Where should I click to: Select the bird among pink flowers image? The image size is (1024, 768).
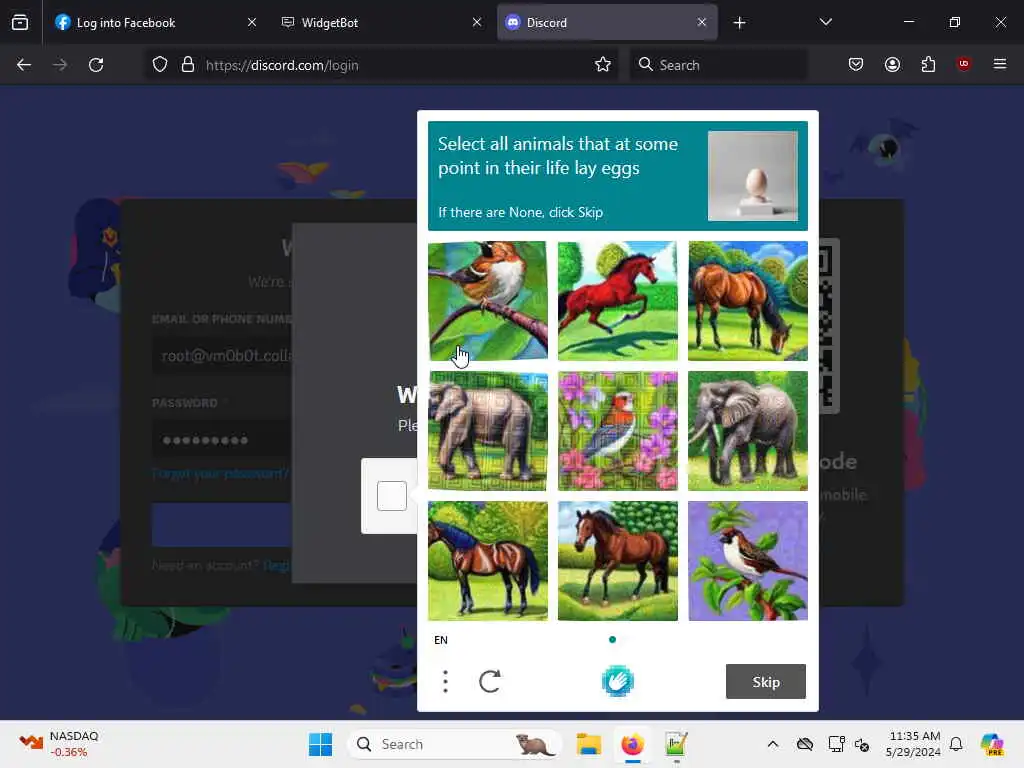coord(617,430)
